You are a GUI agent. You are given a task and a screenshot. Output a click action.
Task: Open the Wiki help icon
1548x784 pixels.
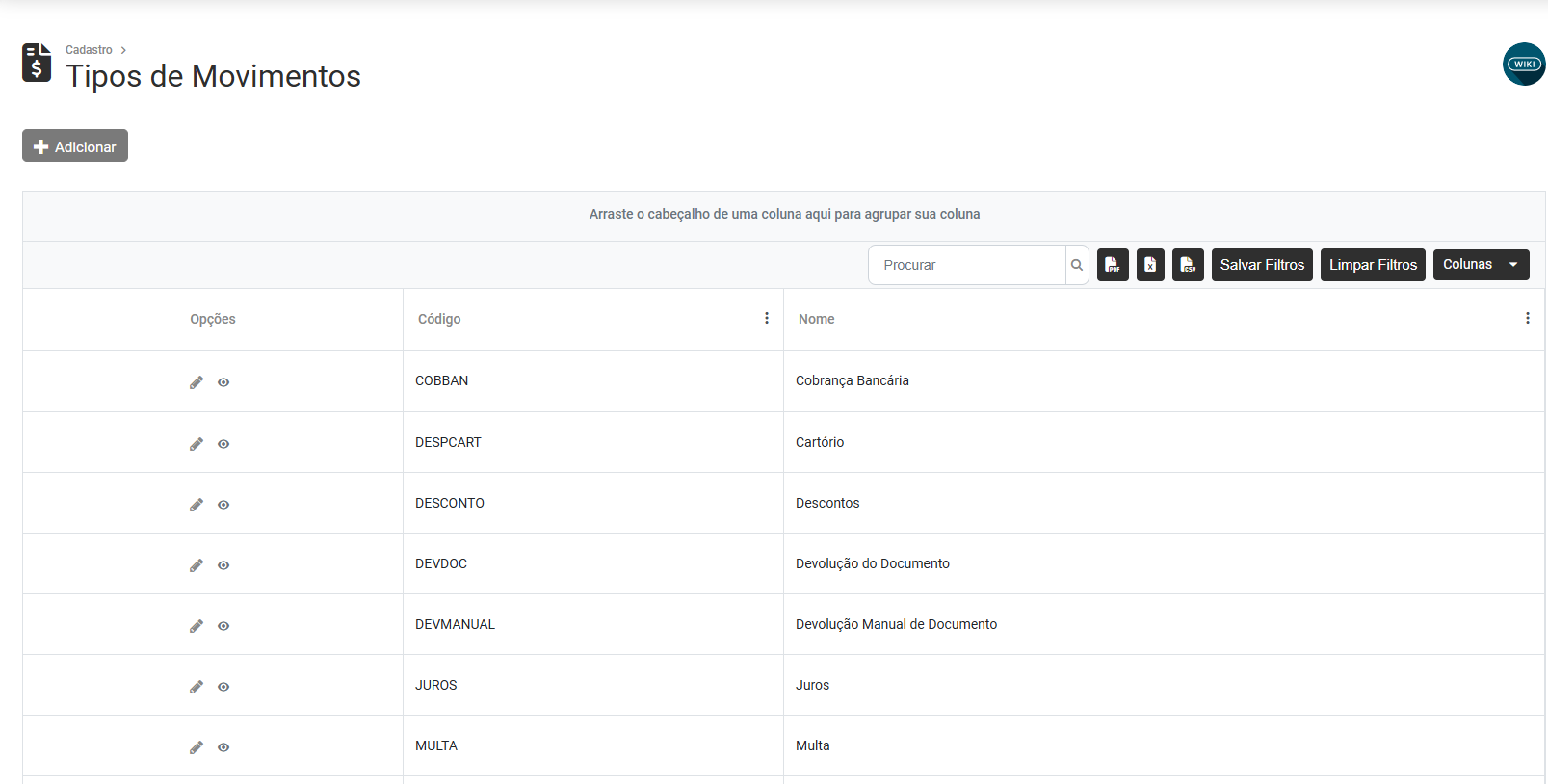[x=1524, y=65]
